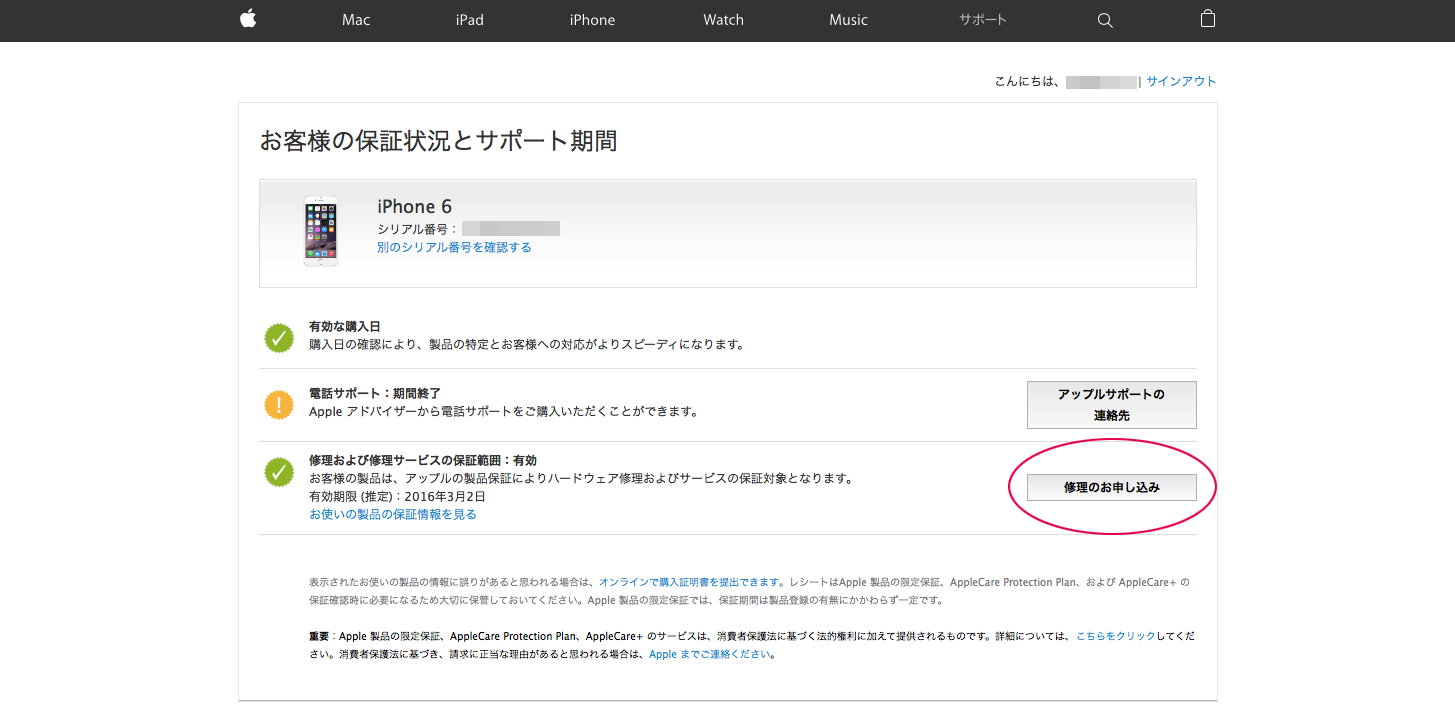Click the 有効な購入日 title text
The width and height of the screenshot is (1455, 716).
coord(345,327)
